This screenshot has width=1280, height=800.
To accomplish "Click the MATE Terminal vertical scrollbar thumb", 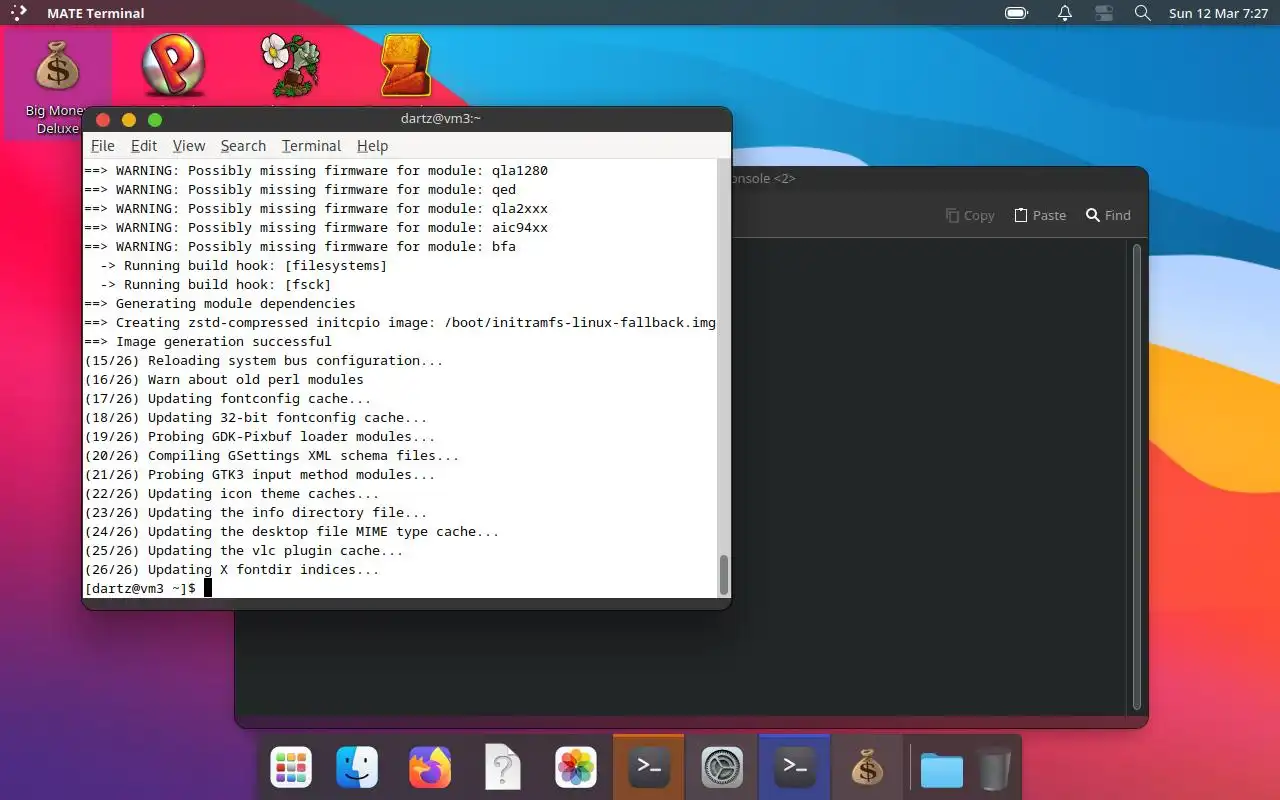I will pos(724,576).
